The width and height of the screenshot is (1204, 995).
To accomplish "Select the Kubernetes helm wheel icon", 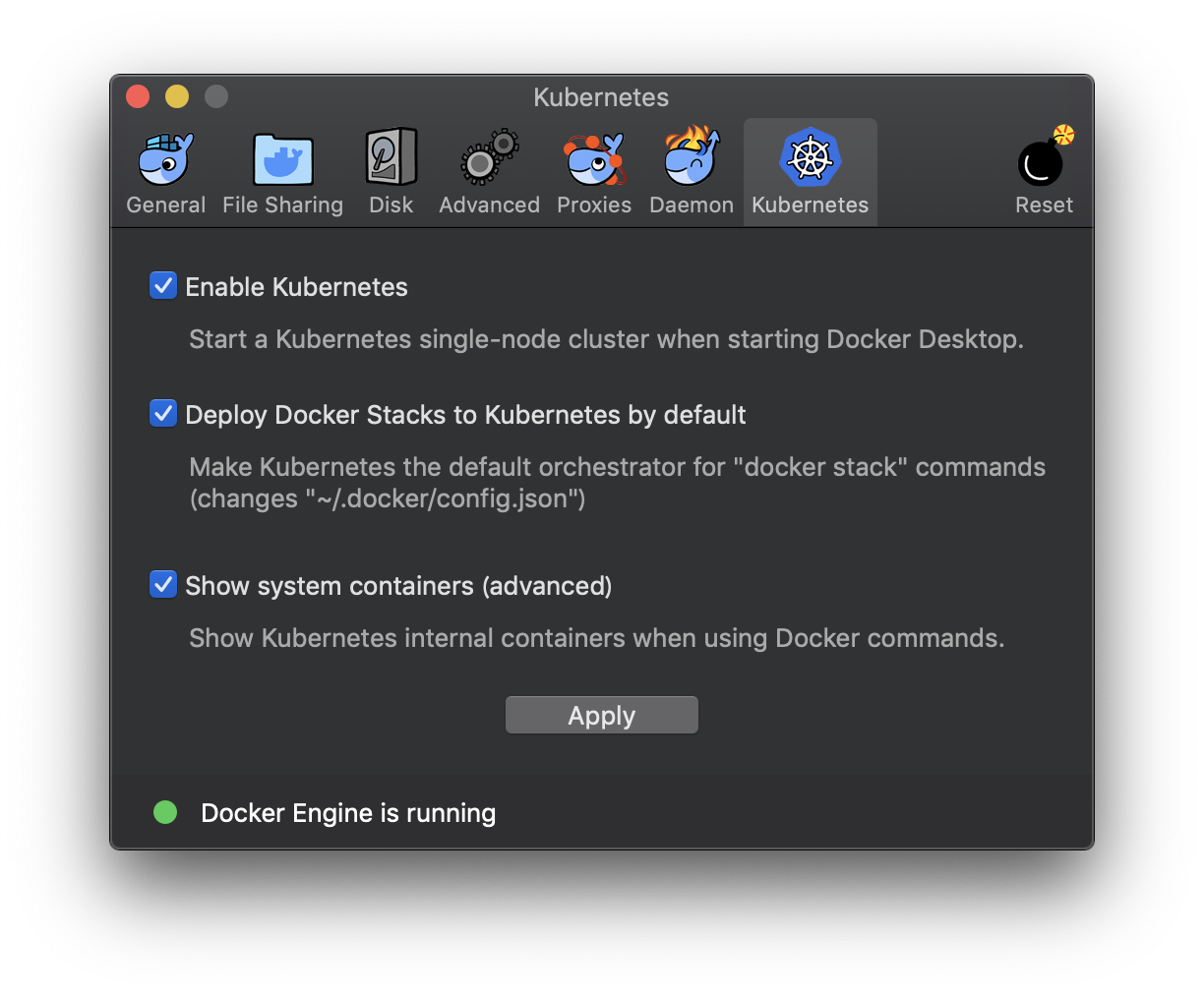I will tap(811, 157).
